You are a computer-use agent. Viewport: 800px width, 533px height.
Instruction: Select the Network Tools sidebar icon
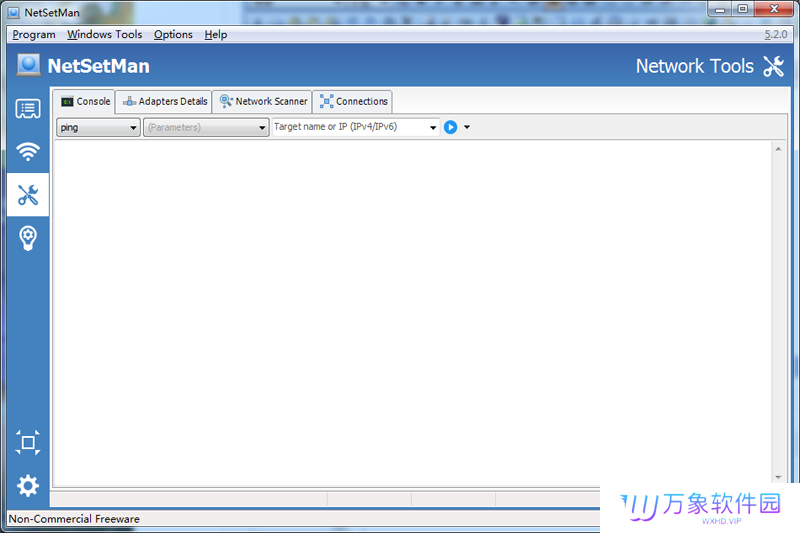(28, 194)
